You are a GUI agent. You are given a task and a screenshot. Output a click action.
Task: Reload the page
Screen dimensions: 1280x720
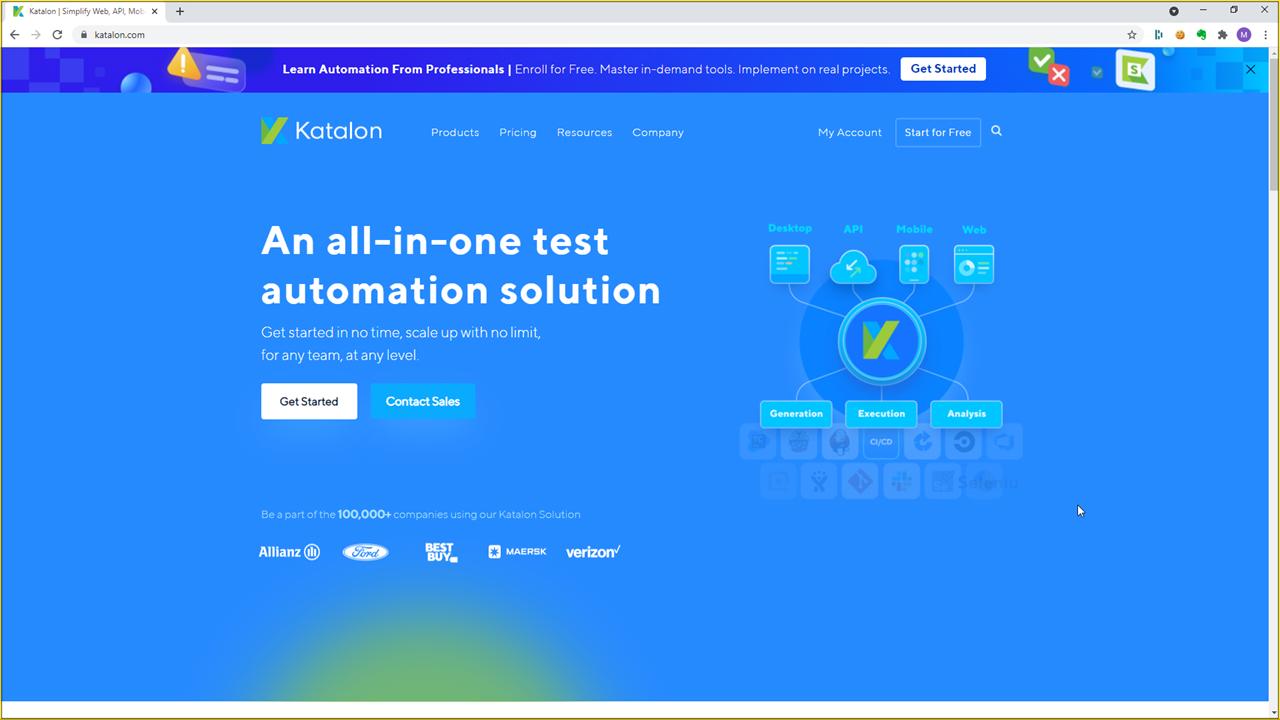point(57,34)
